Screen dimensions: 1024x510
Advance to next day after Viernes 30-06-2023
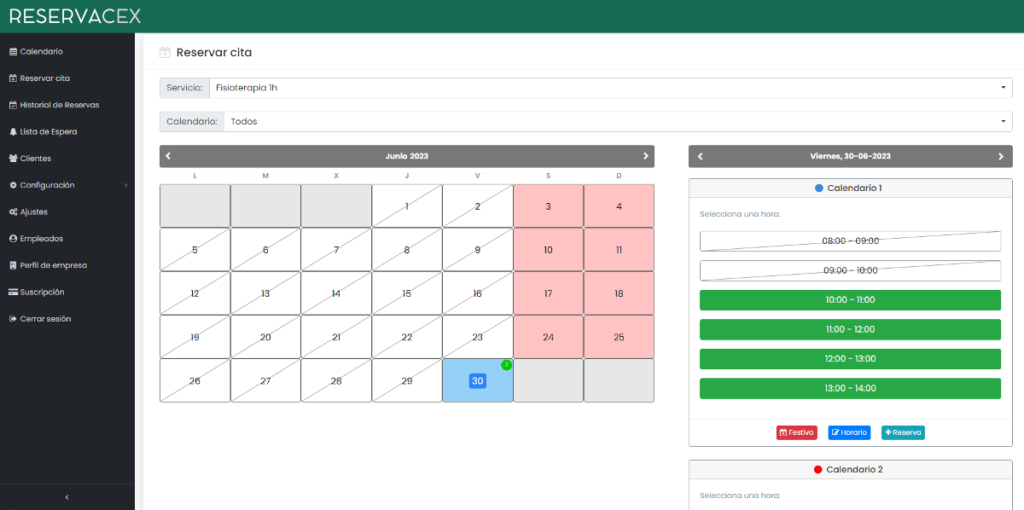1000,156
